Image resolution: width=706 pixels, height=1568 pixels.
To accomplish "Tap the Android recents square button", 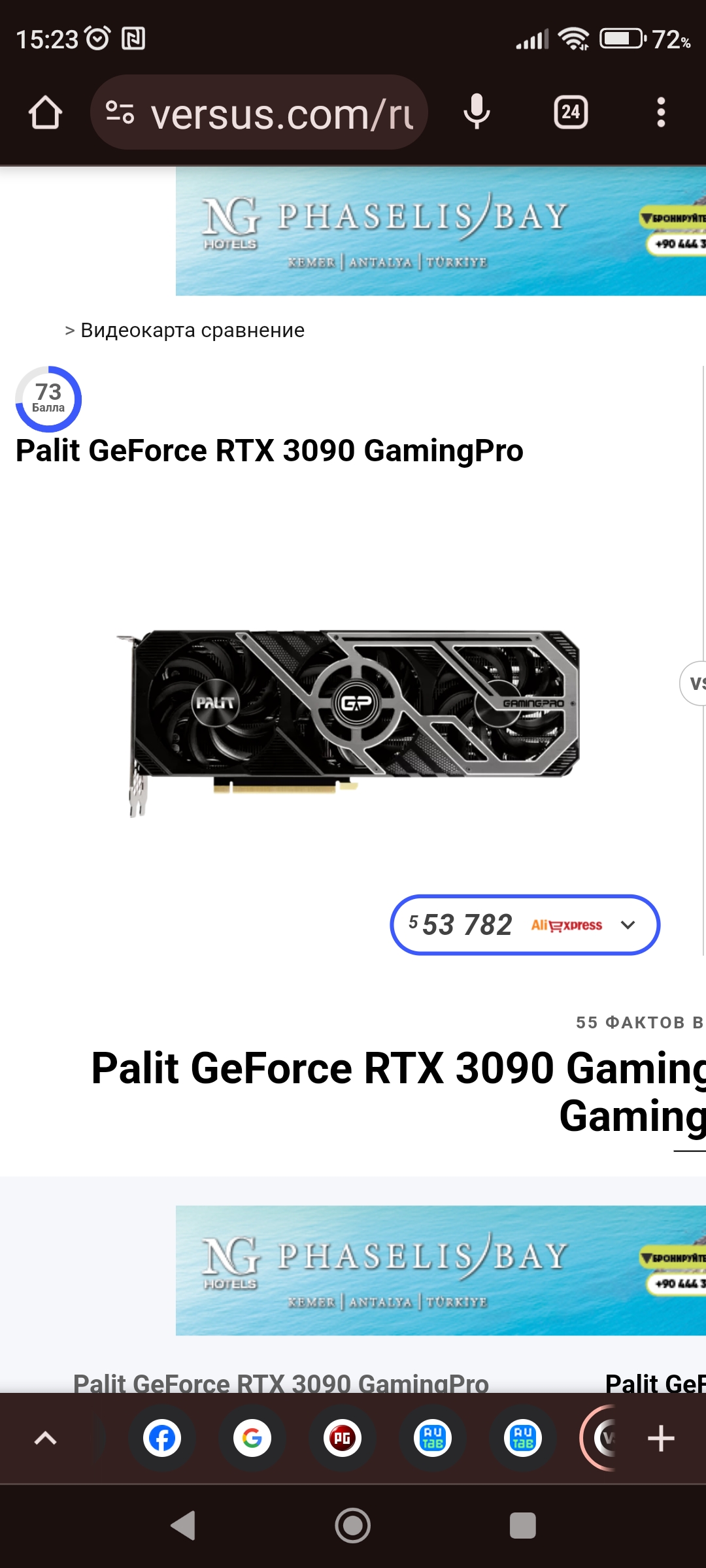I will coord(523,1526).
